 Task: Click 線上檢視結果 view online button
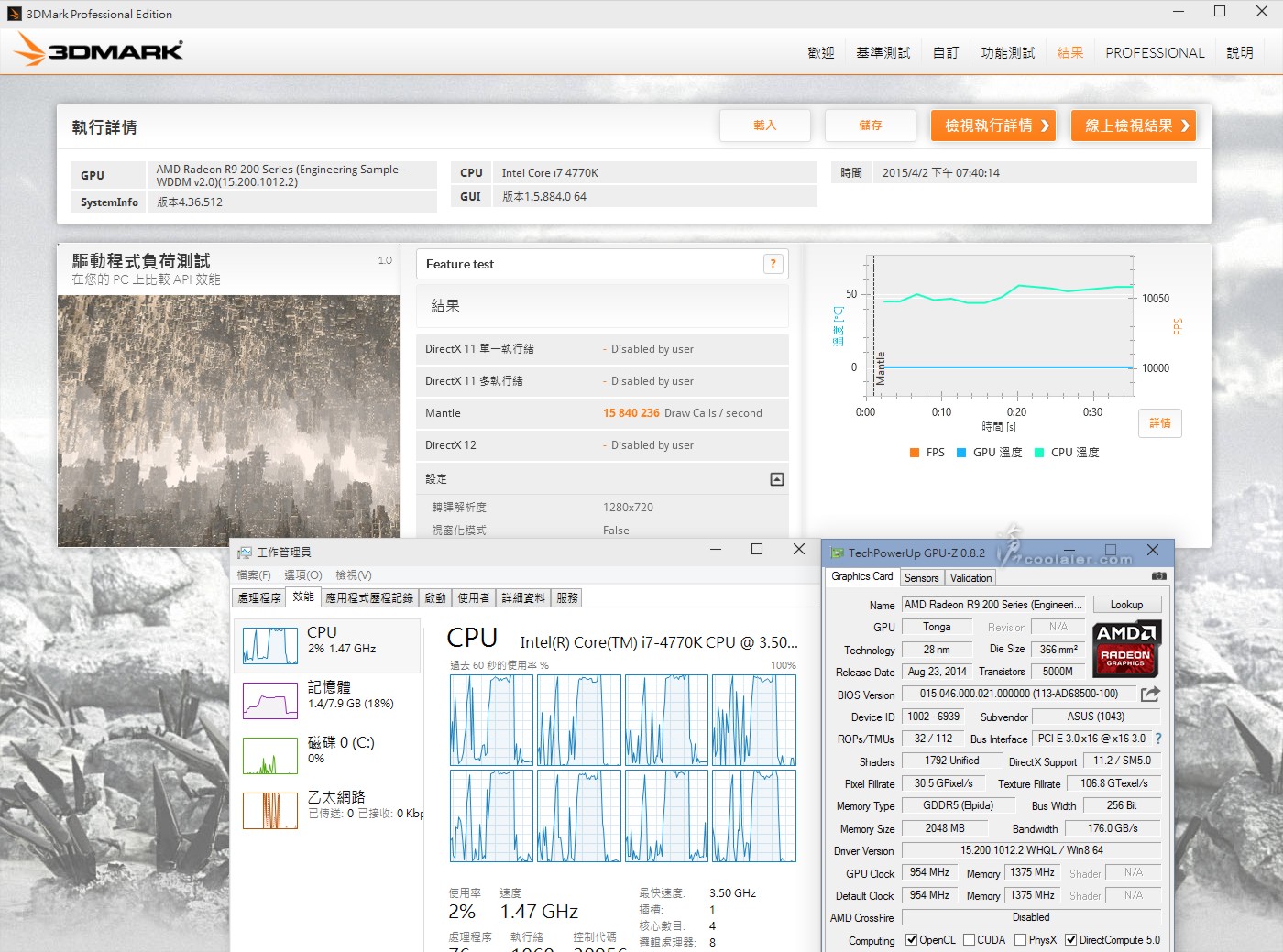(x=1134, y=126)
